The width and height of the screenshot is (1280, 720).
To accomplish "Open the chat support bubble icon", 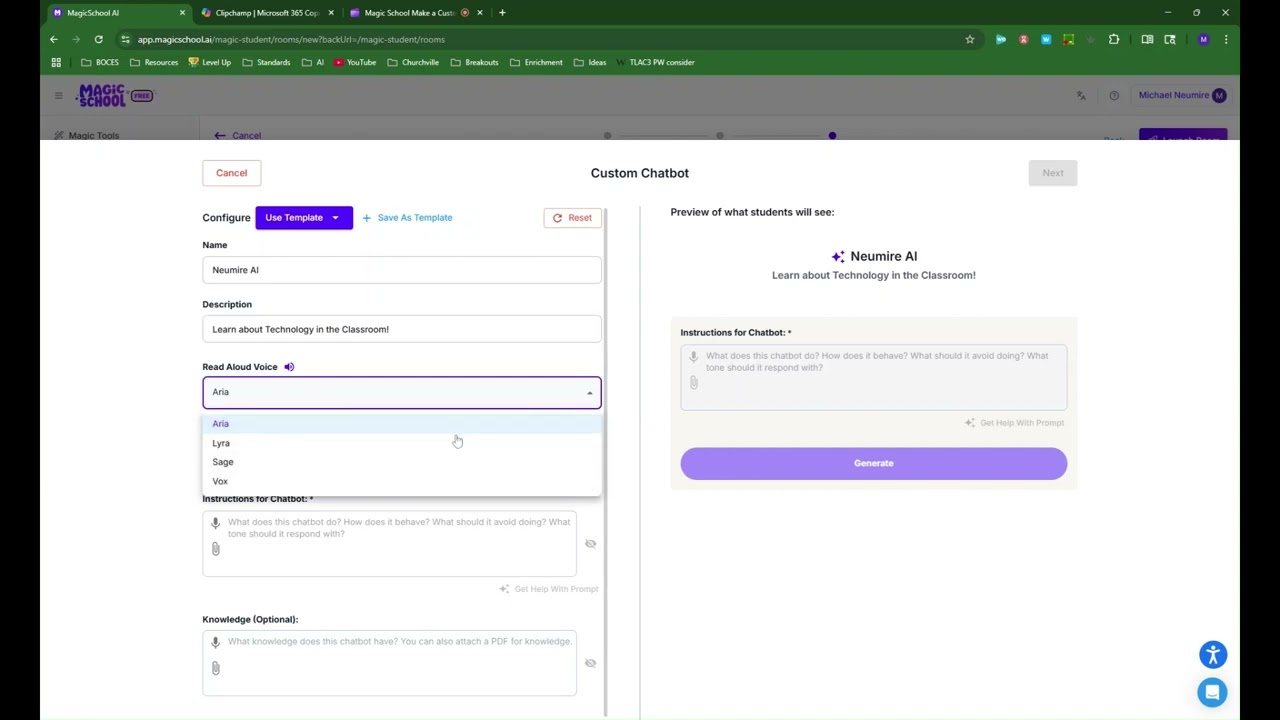I will pos(1213,692).
